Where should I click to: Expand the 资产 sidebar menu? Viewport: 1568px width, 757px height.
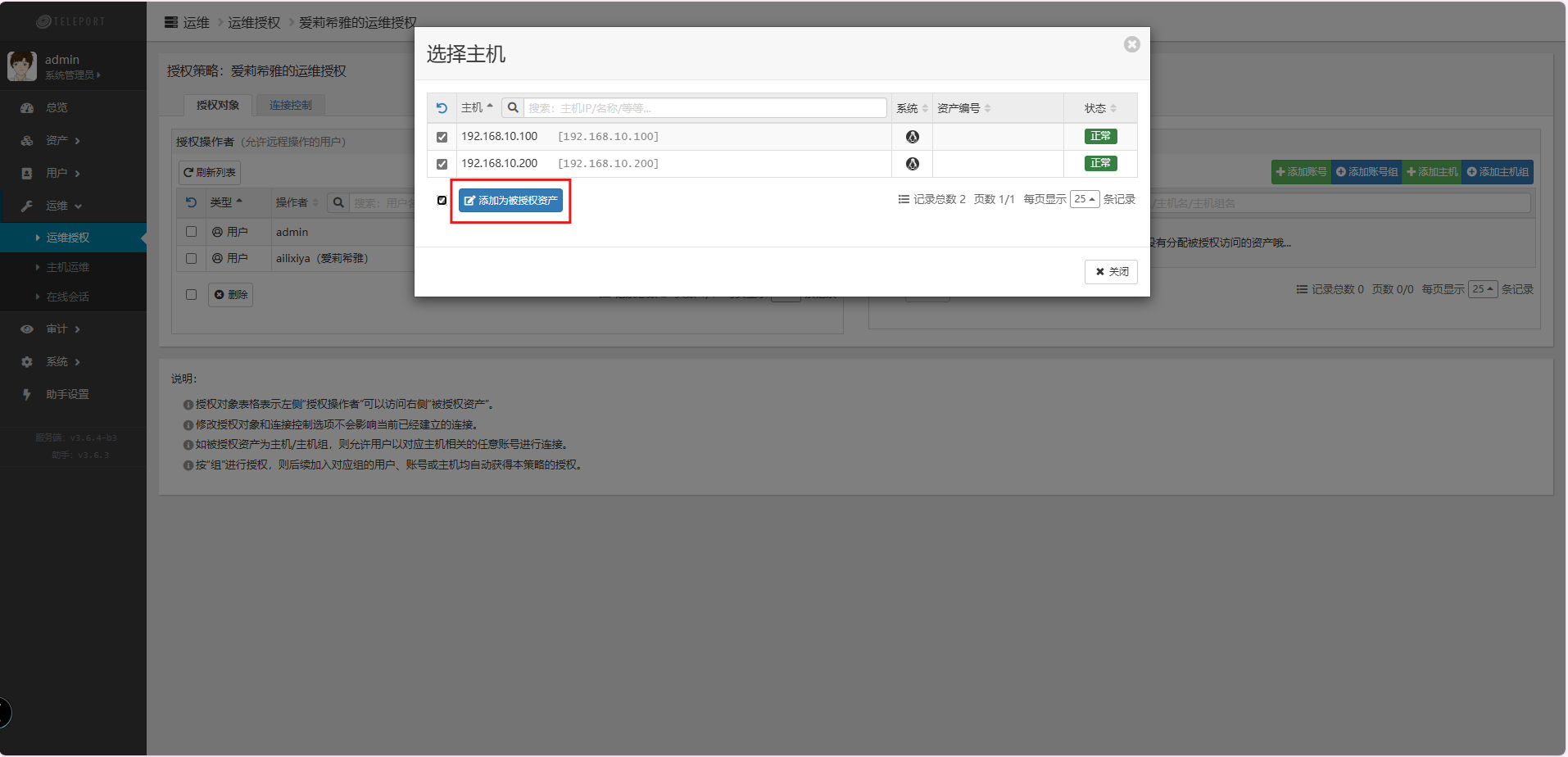[57, 141]
